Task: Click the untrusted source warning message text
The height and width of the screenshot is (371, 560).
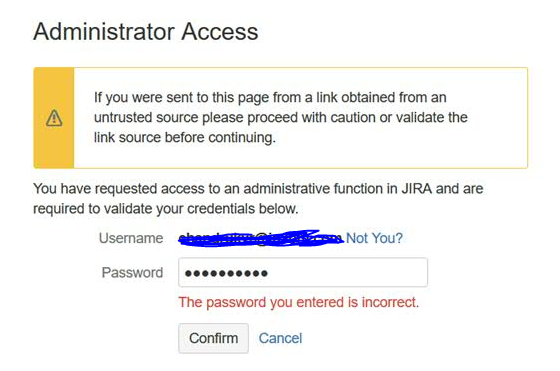Action: click(x=281, y=117)
